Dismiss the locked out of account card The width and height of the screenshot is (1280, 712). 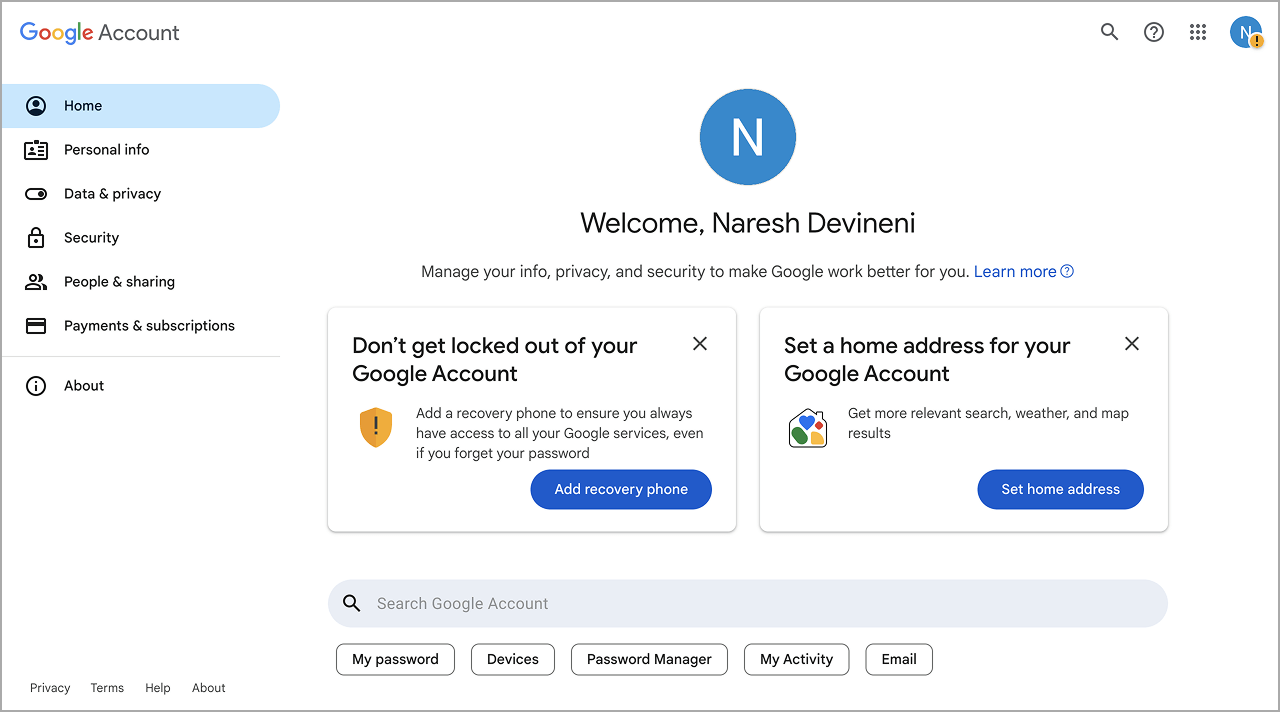click(x=700, y=344)
